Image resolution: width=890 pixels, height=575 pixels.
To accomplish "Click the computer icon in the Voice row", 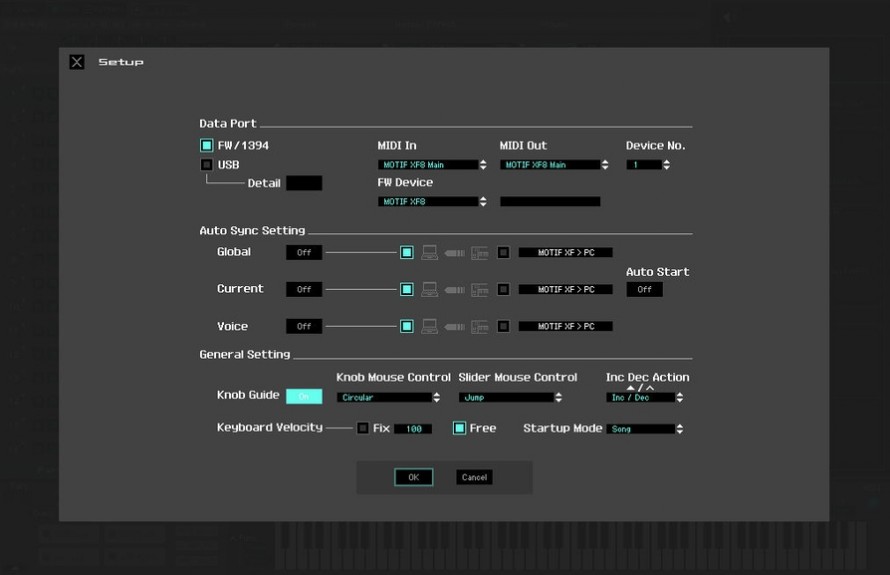I will [x=429, y=327].
